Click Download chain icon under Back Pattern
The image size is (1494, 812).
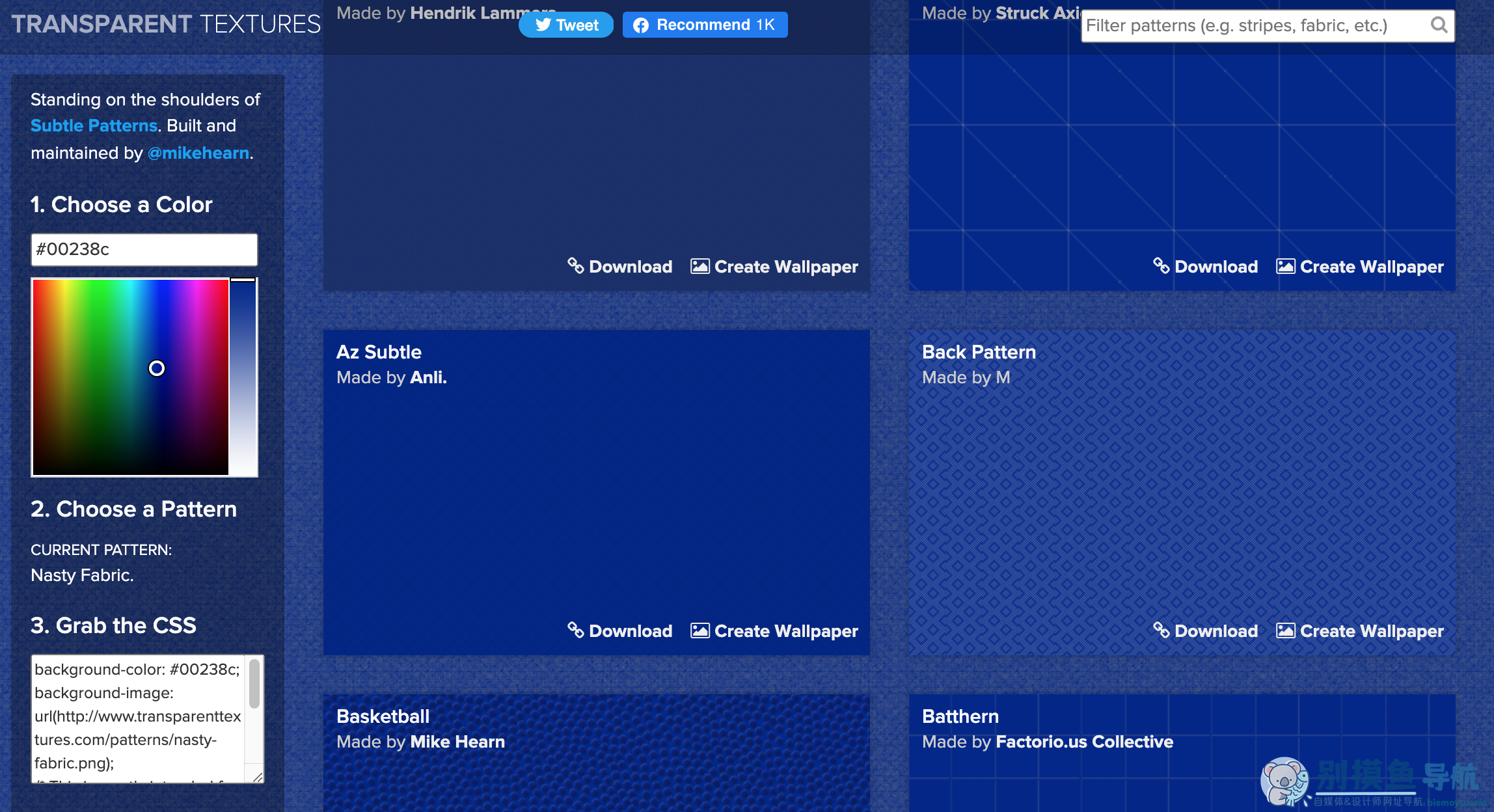point(1161,630)
